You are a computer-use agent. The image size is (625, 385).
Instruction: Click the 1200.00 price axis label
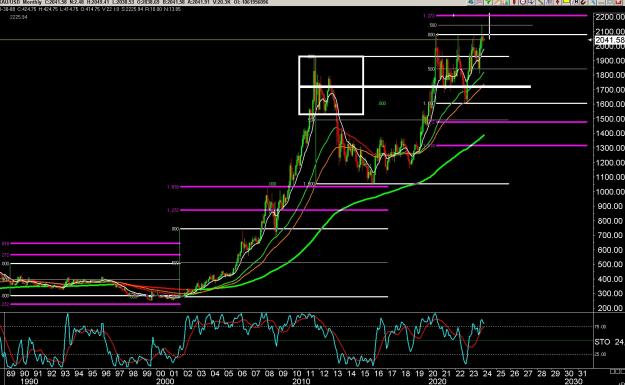point(609,163)
